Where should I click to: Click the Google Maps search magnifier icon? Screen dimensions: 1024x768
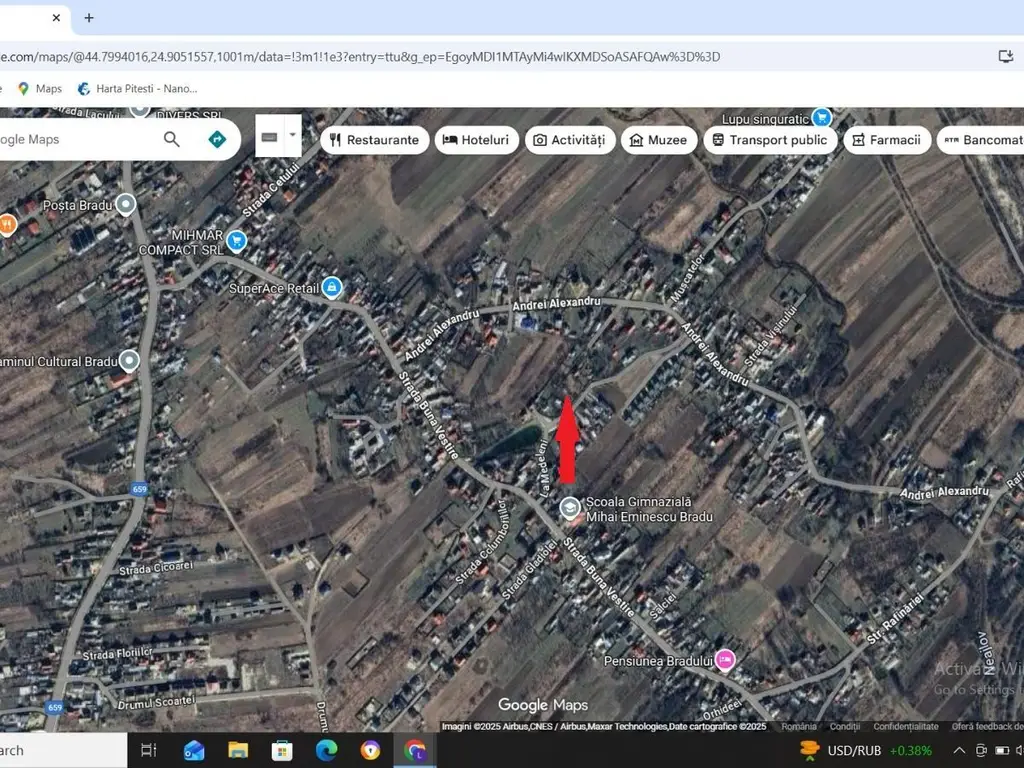171,139
